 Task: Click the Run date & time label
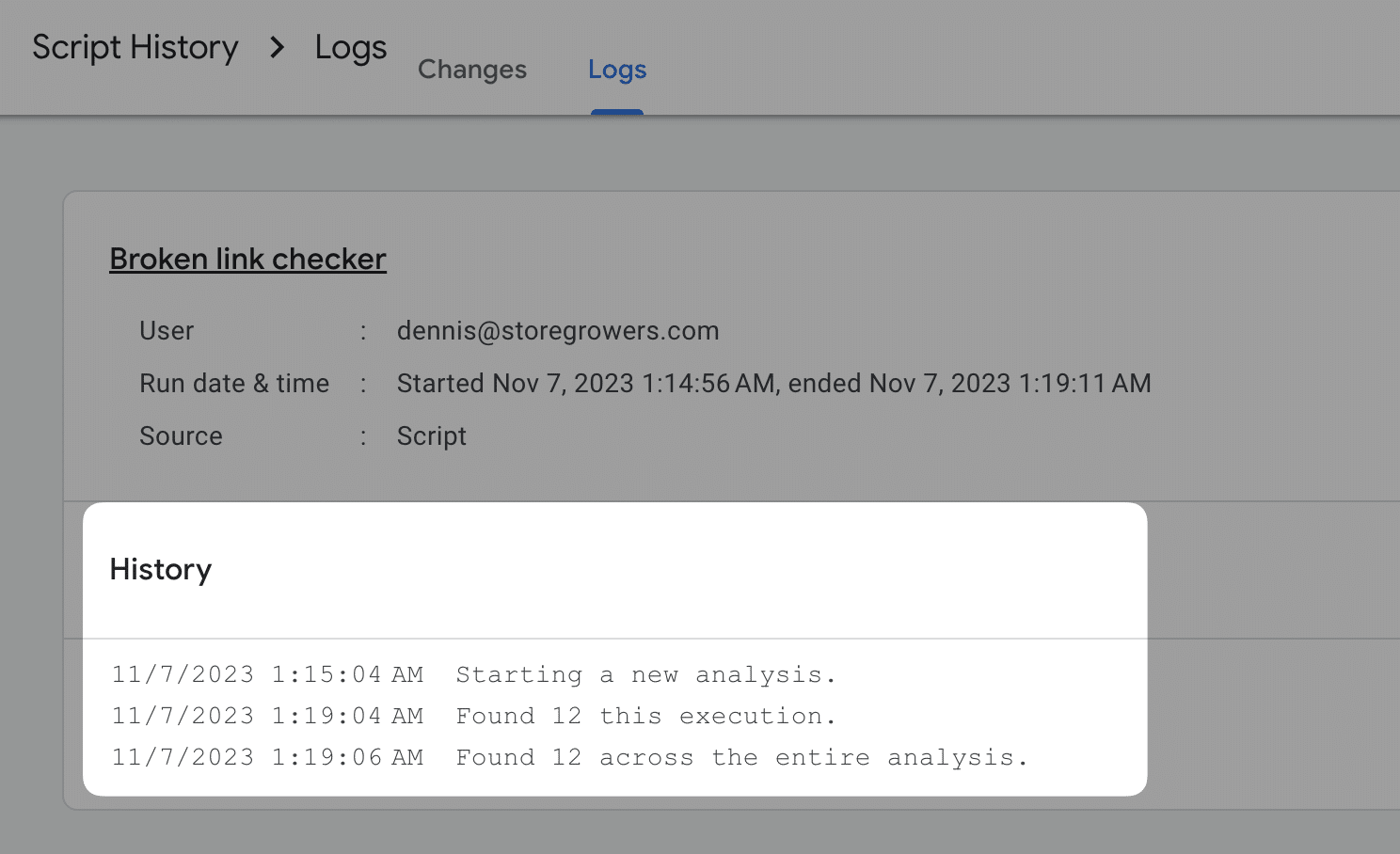pyautogui.click(x=234, y=384)
